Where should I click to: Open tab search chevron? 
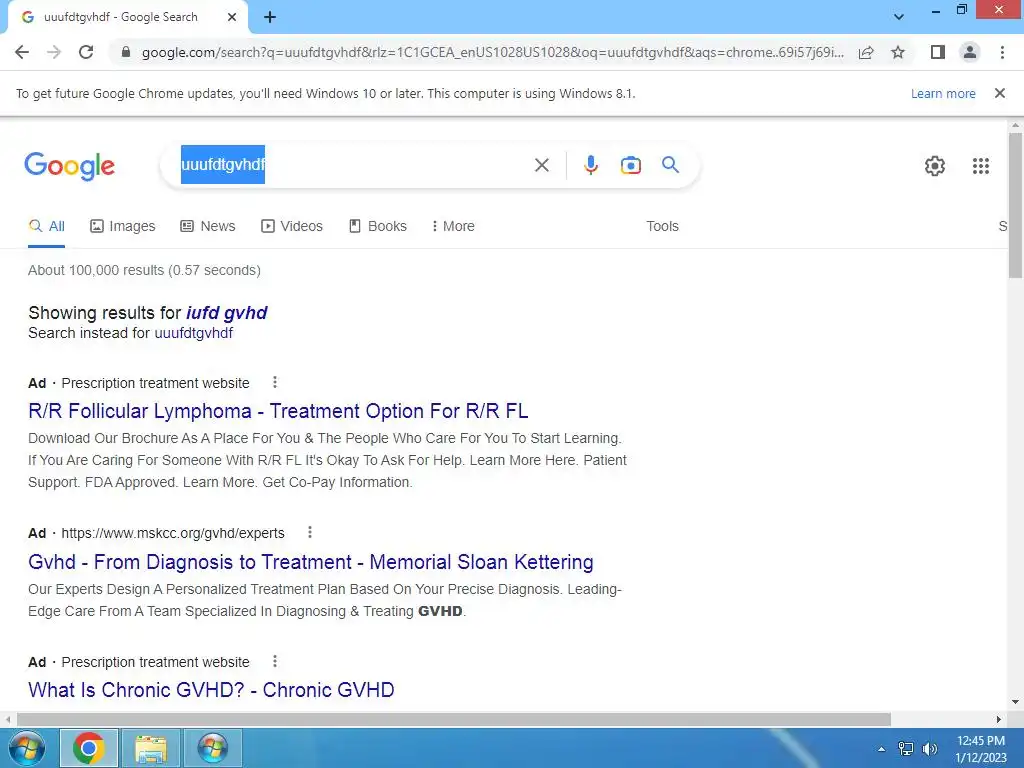(x=899, y=17)
